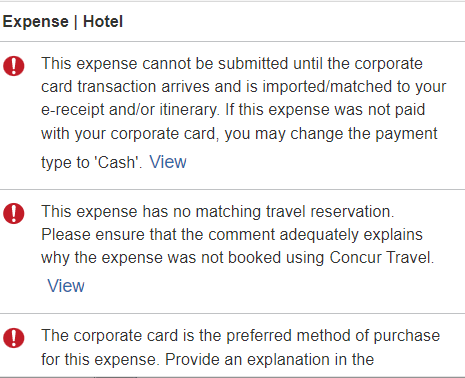Click the phrase 'for this expense' in the third warning
Screen dimensions: 465x378
pos(99,360)
